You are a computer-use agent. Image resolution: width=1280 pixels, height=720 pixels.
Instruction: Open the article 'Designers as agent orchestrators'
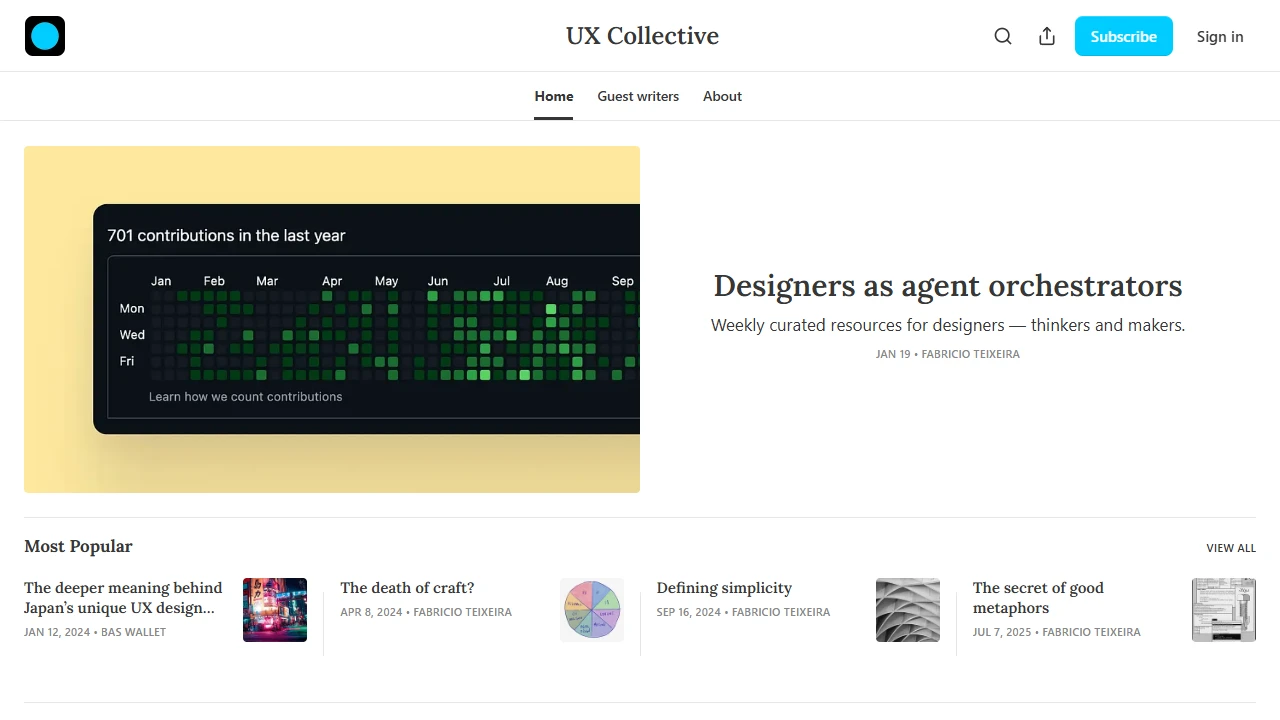[x=947, y=286]
